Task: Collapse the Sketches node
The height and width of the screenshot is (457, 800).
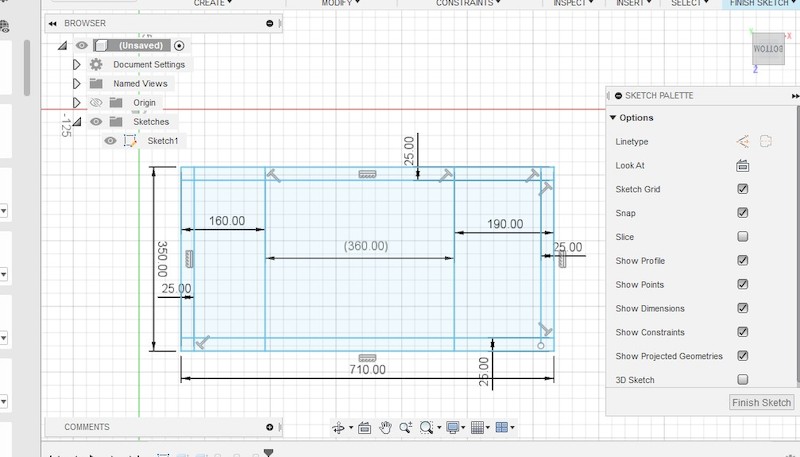Action: [x=77, y=121]
